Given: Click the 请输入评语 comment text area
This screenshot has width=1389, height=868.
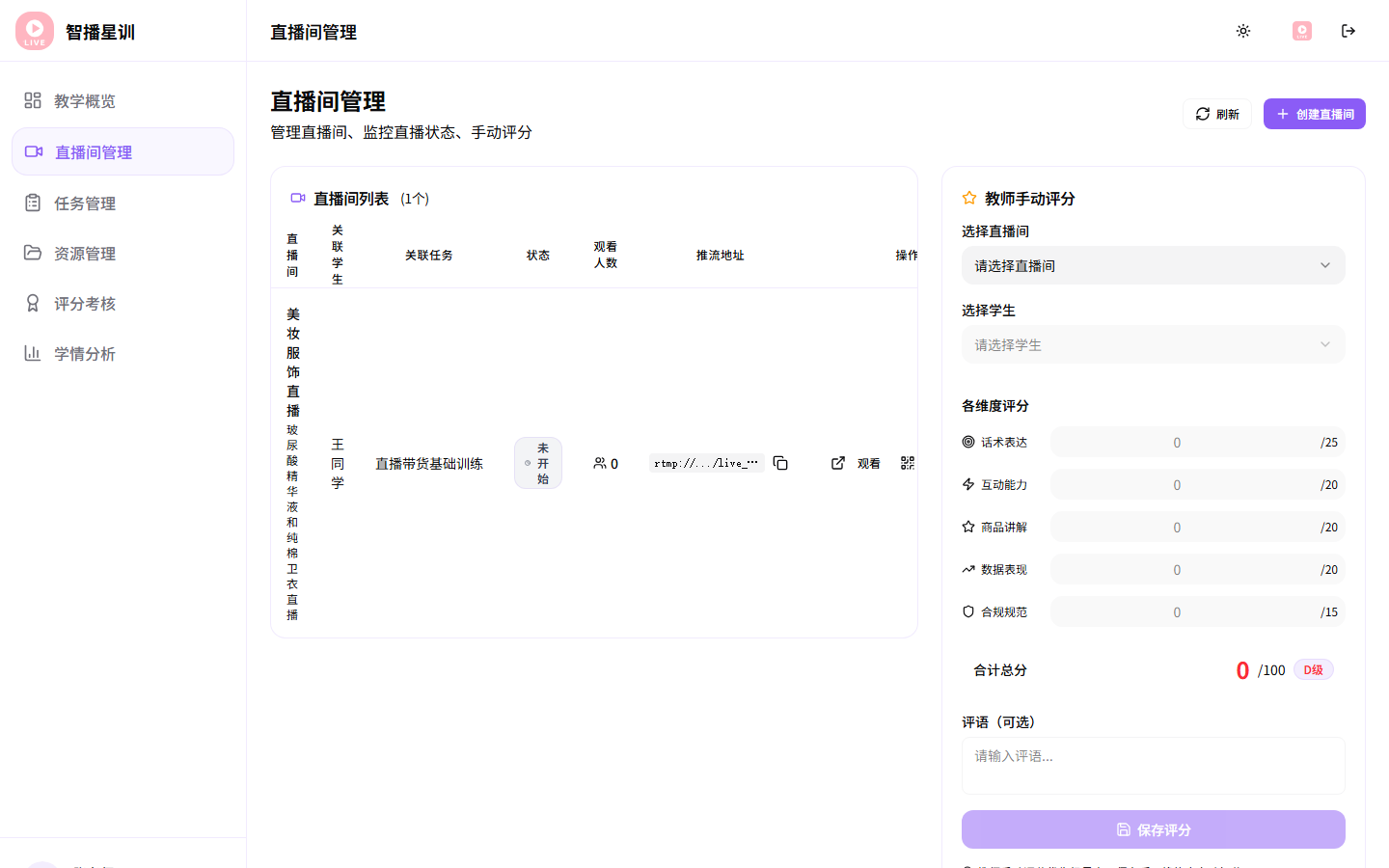Looking at the screenshot, I should pos(1153,766).
